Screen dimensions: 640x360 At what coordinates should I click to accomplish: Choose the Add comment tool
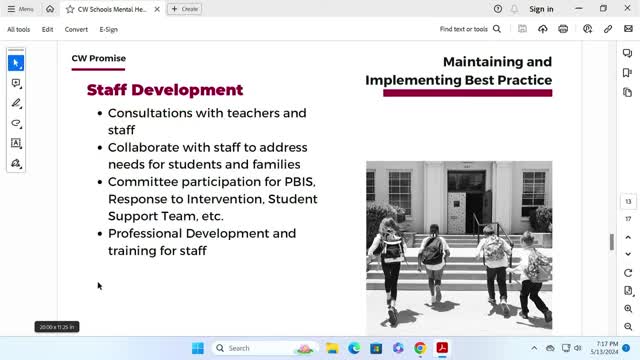[x=16, y=83]
